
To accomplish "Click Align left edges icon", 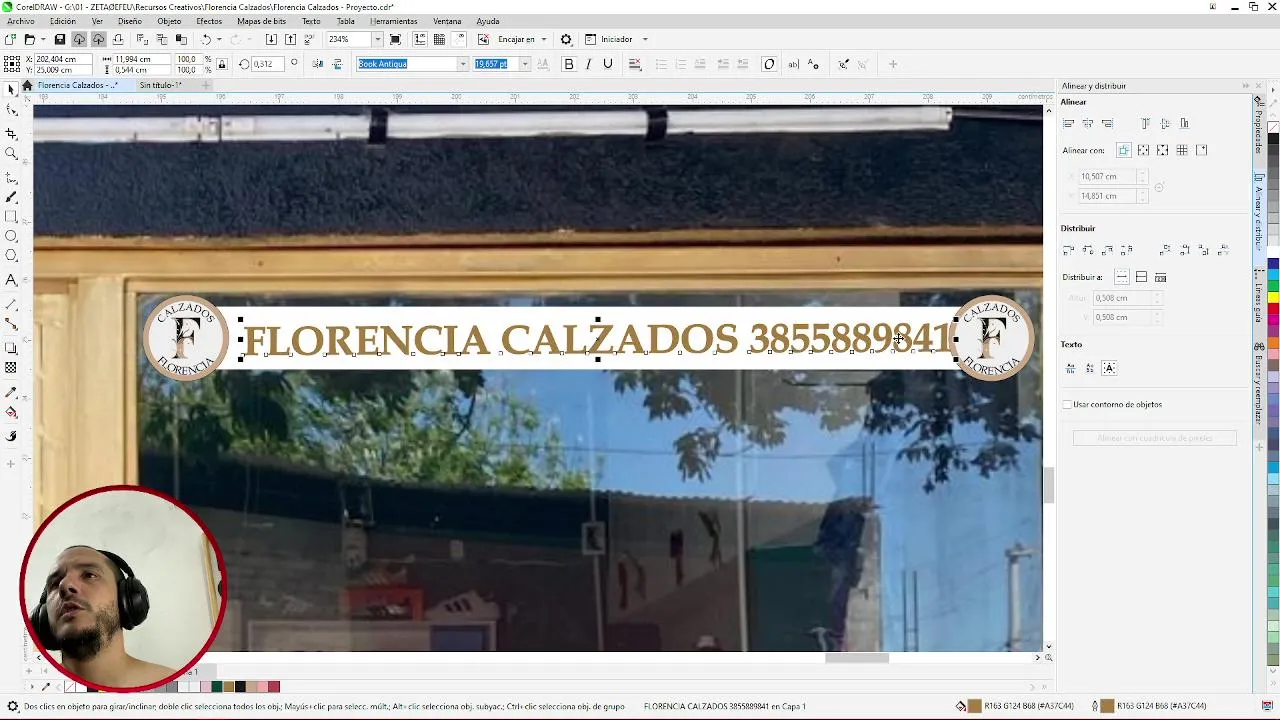I will click(x=1068, y=123).
